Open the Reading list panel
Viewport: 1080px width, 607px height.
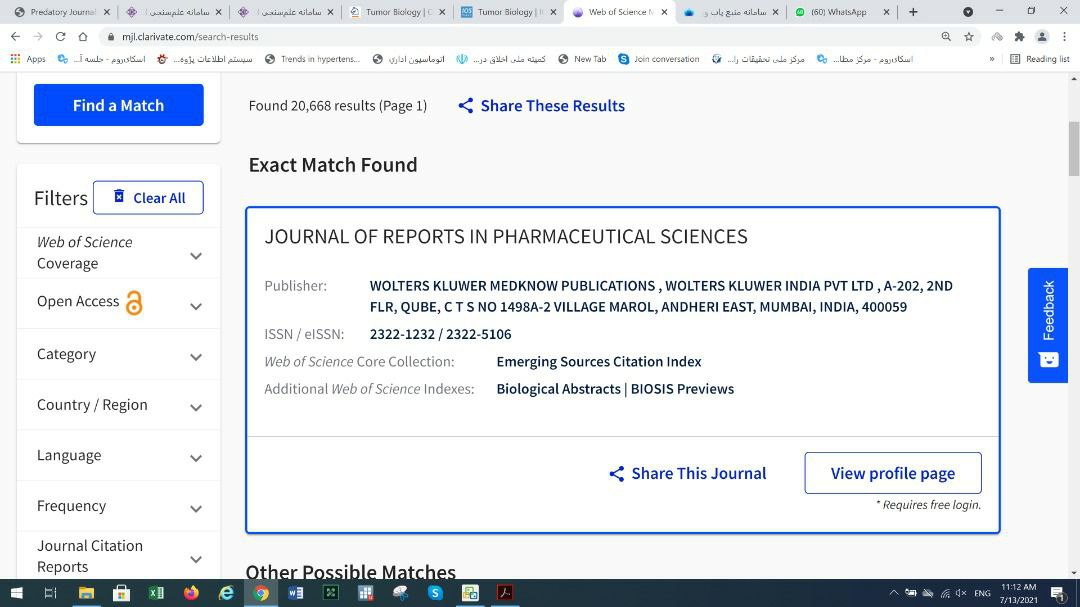pyautogui.click(x=1039, y=59)
